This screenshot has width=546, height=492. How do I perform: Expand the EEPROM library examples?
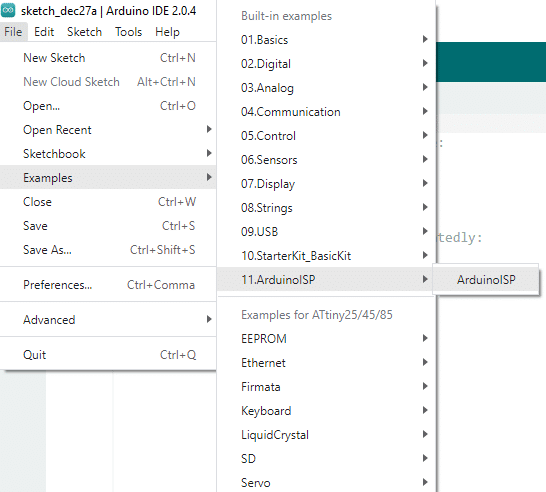point(326,338)
